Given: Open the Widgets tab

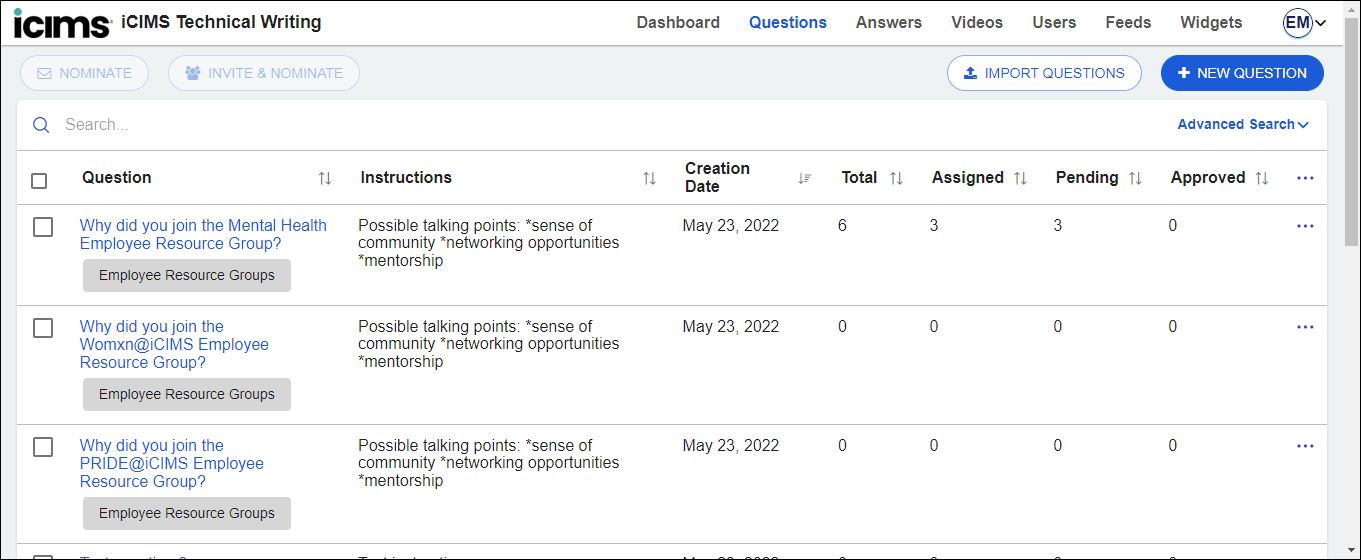Looking at the screenshot, I should (1211, 22).
